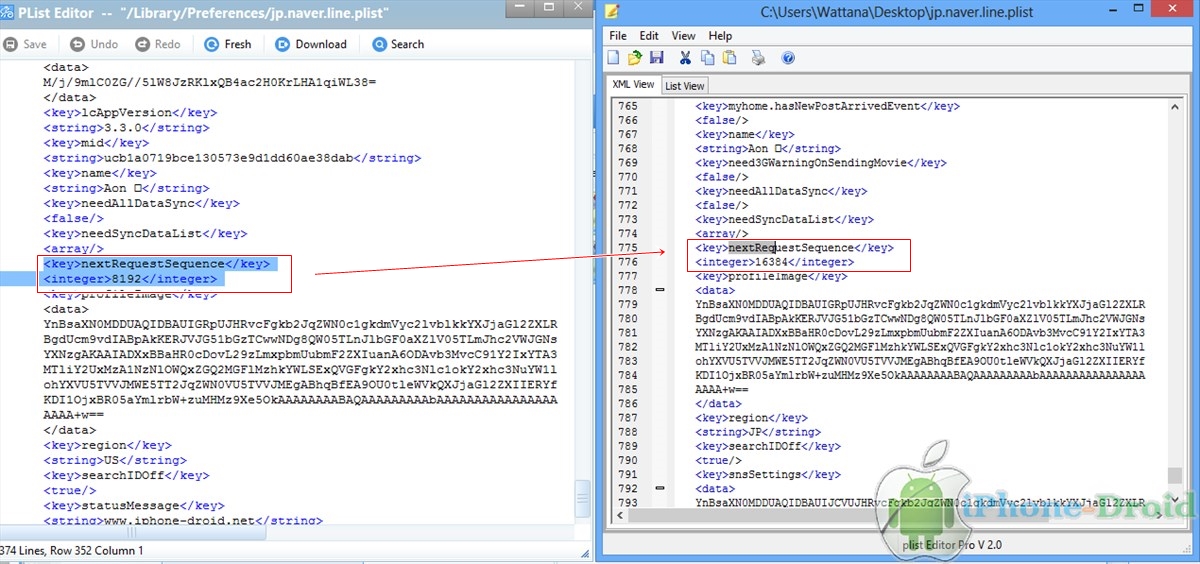This screenshot has height=564, width=1200.
Task: Click the ucb1a0719bce130573e9d1dd60ae38dab string line
Action: [x=232, y=158]
